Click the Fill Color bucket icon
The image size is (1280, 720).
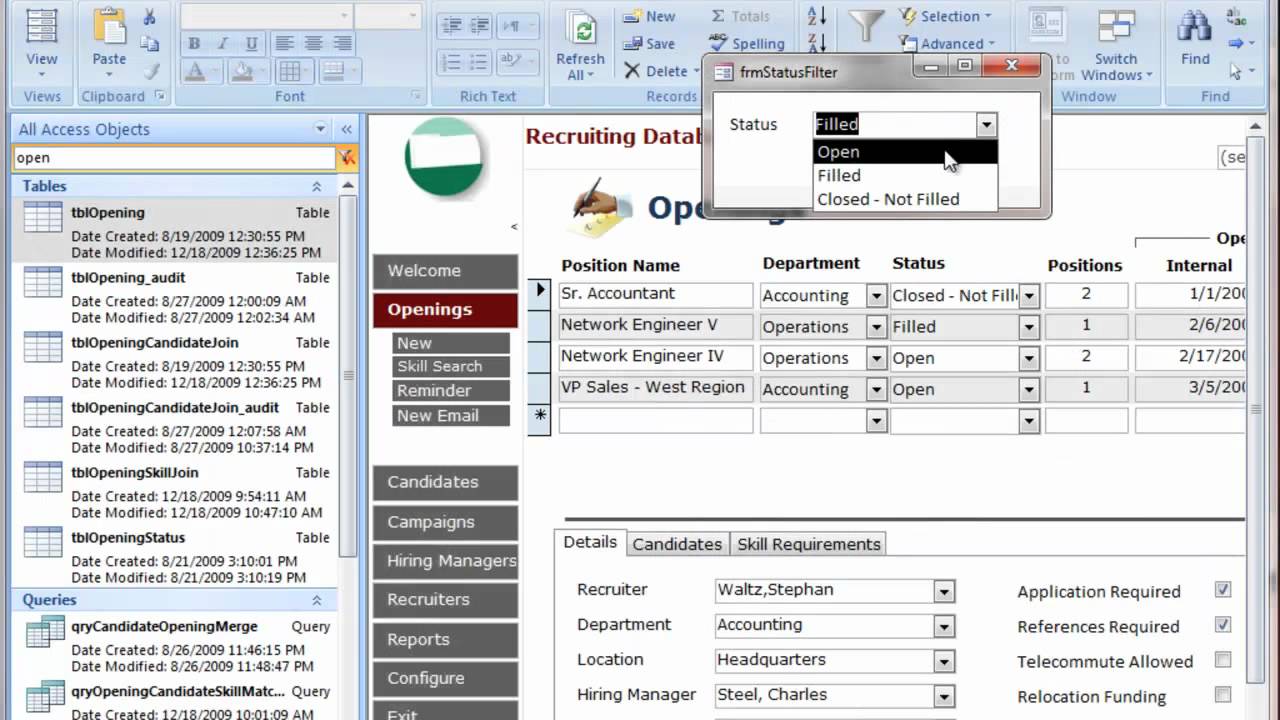coord(241,71)
